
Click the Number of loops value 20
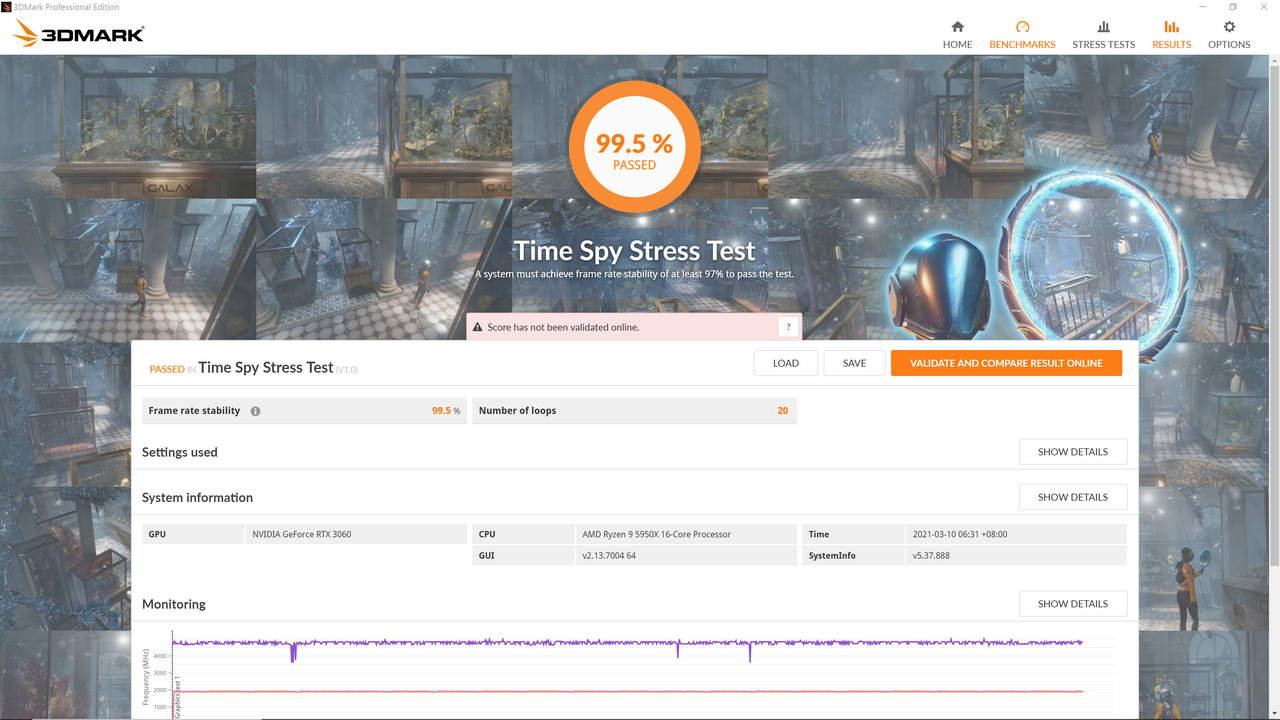[x=782, y=411]
